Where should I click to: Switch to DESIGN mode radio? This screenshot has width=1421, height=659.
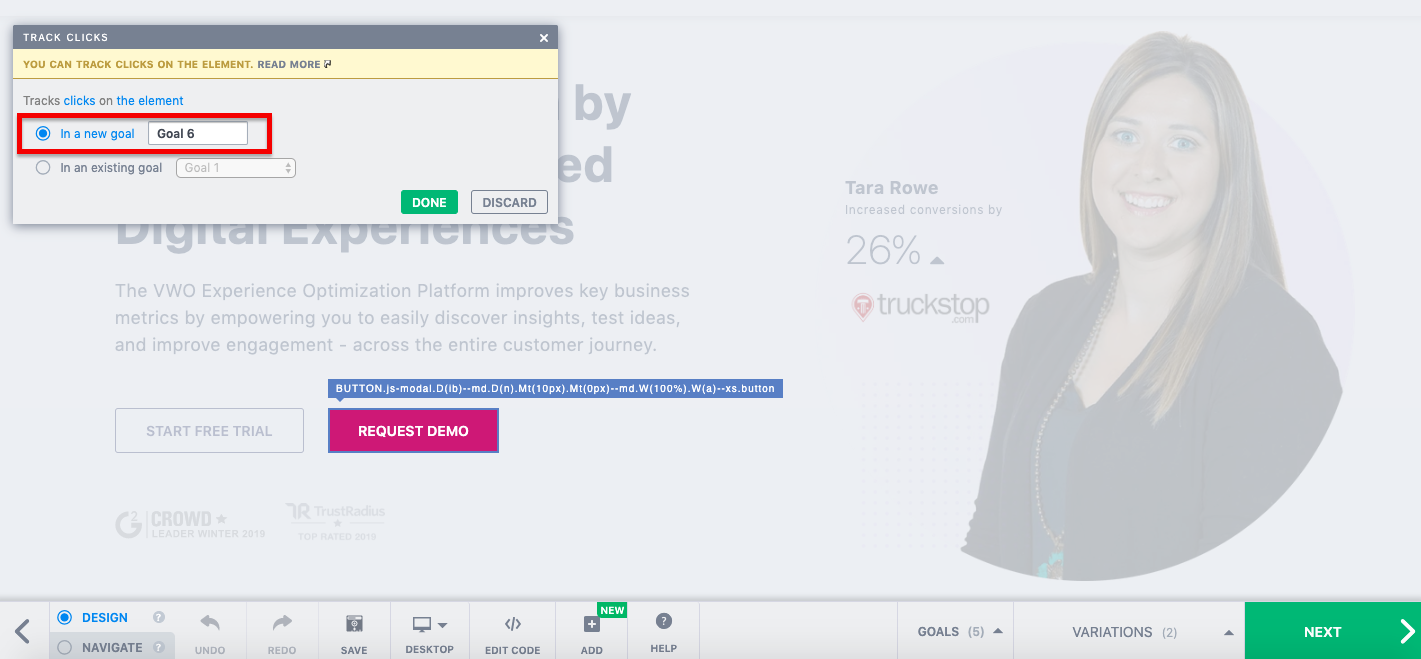click(x=65, y=618)
